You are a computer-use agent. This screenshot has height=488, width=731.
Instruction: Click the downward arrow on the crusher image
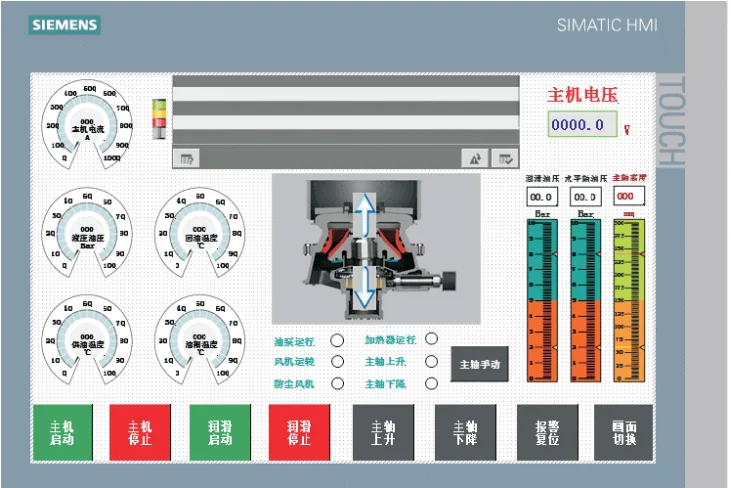364,287
